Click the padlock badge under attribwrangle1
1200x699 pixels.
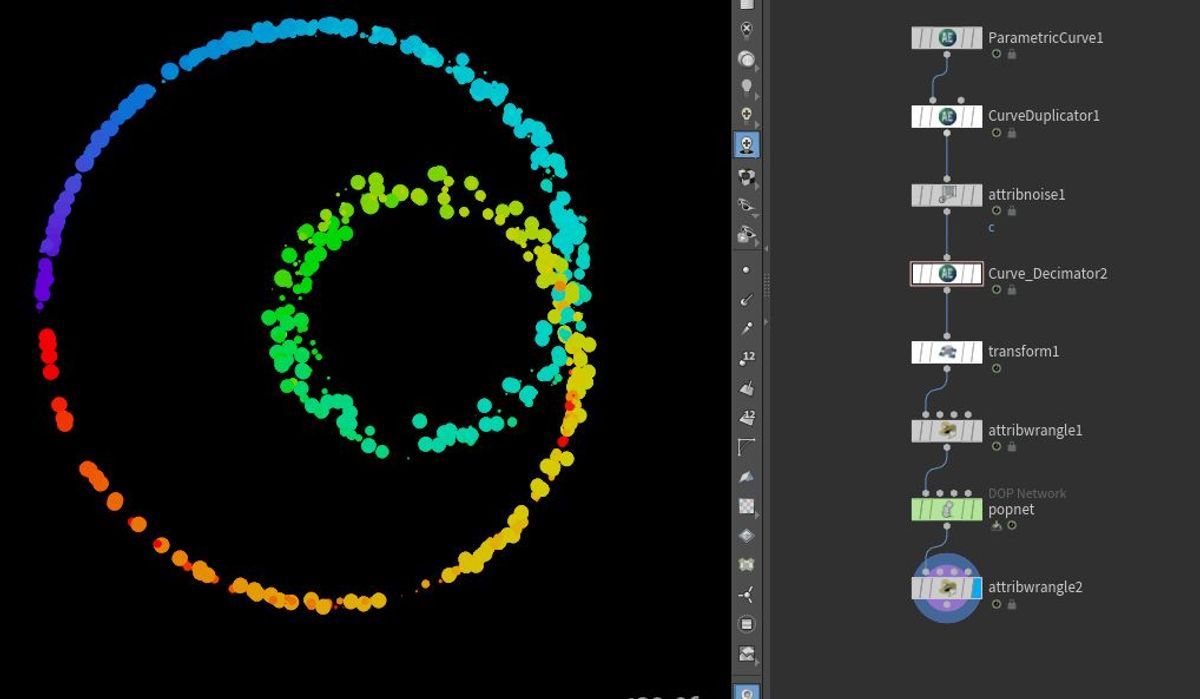[x=1012, y=446]
